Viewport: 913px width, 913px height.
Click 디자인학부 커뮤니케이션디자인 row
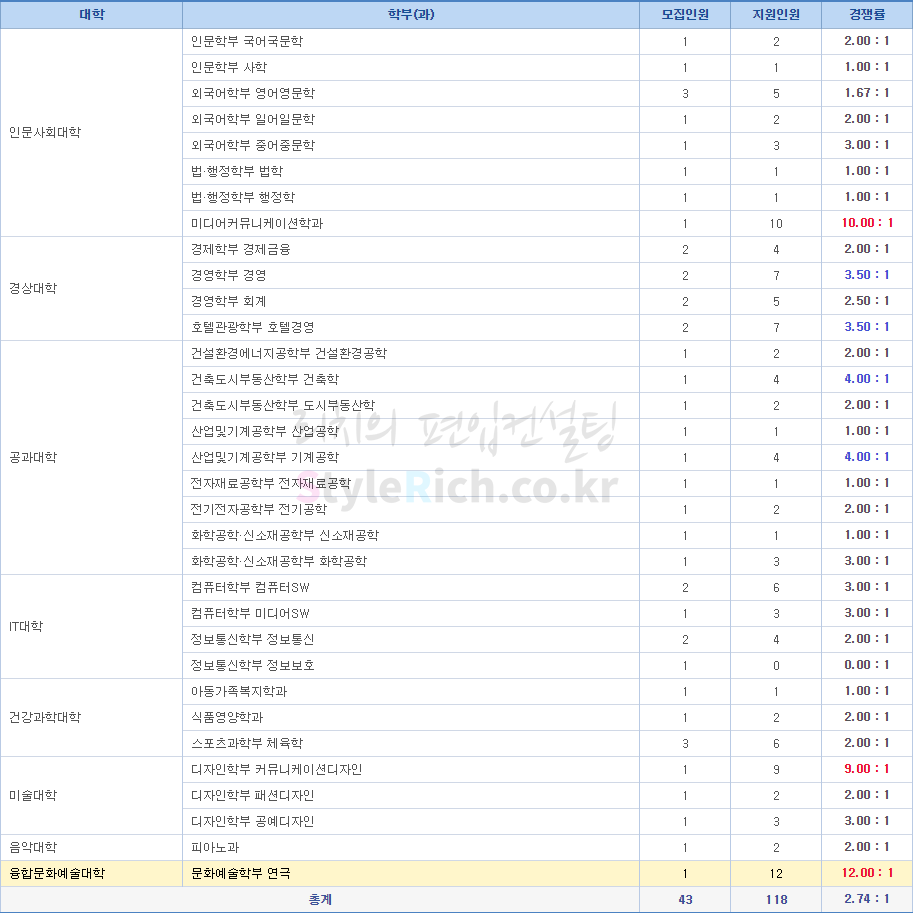547,770
